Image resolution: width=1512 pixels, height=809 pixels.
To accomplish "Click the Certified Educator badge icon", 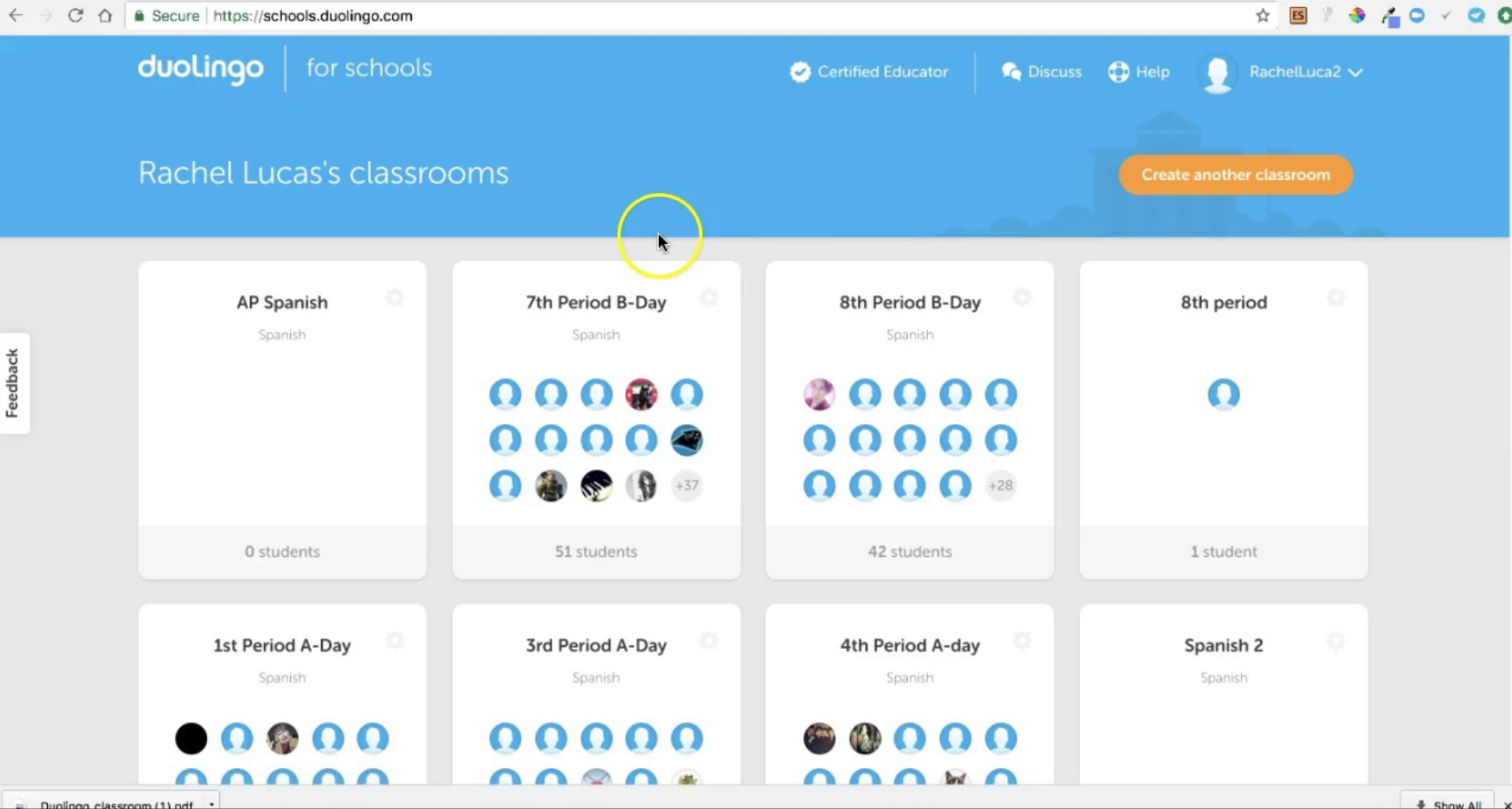I will click(x=800, y=71).
